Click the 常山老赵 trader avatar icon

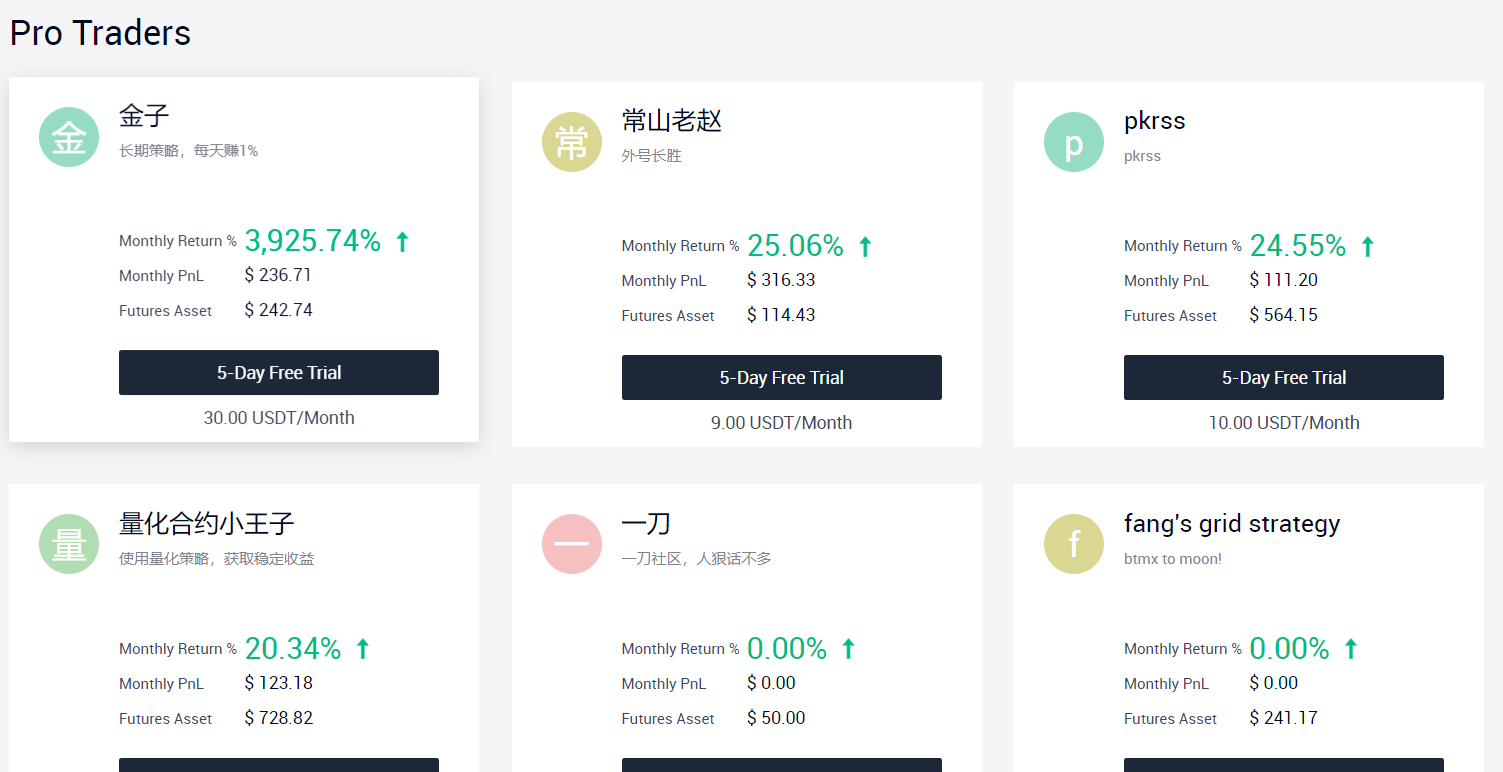coord(571,141)
